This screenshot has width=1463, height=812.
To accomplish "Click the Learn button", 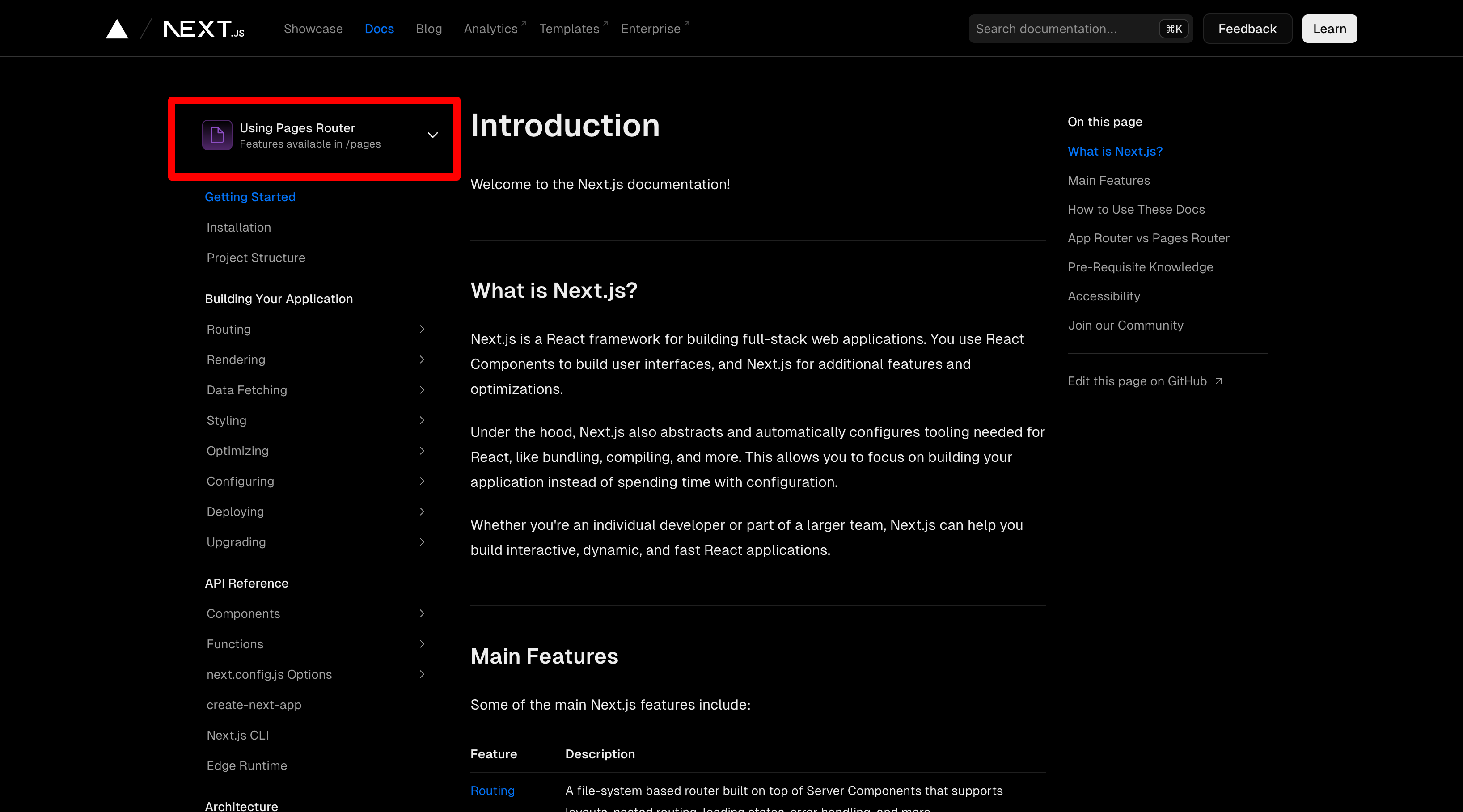I will tap(1330, 29).
